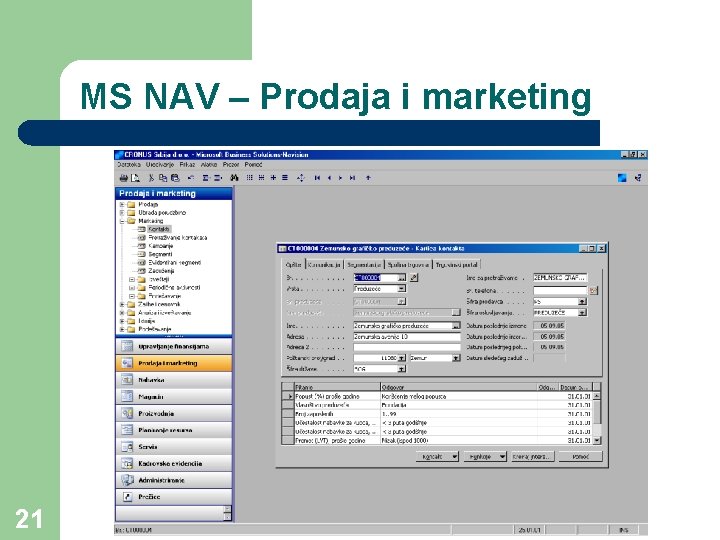This screenshot has width=720, height=540.
Task: Expand the Obrada porudžbina folder
Action: [122, 213]
